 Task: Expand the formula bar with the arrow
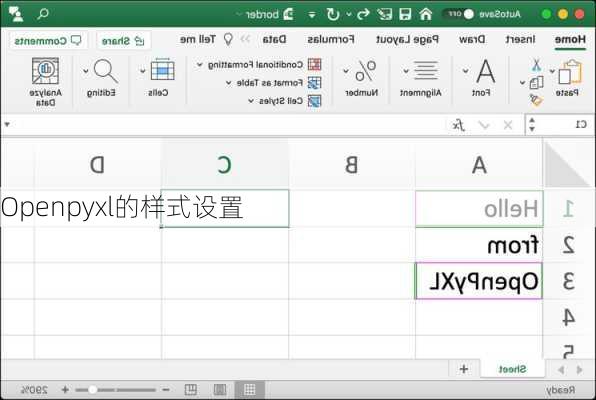pos(7,124)
